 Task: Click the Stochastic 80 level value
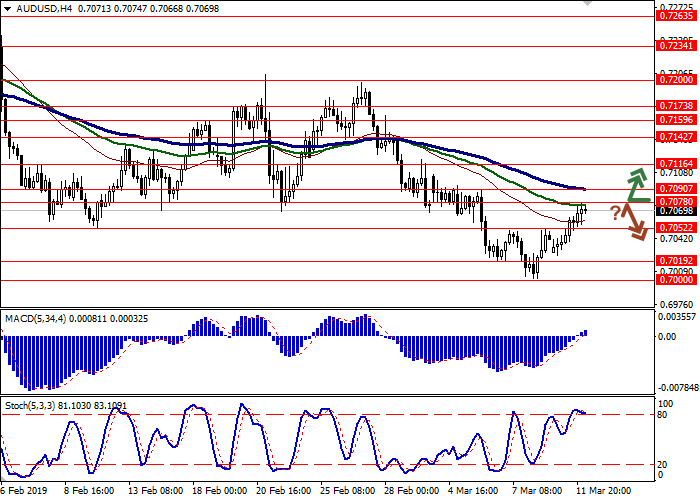tap(660, 414)
